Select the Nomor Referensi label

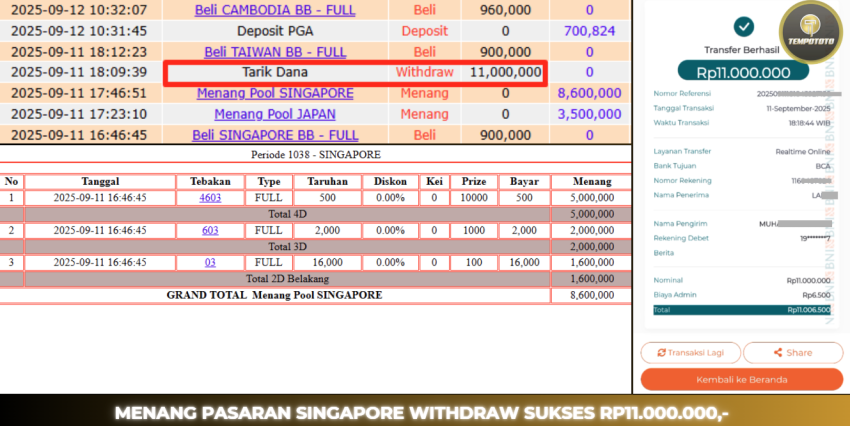[x=682, y=94]
